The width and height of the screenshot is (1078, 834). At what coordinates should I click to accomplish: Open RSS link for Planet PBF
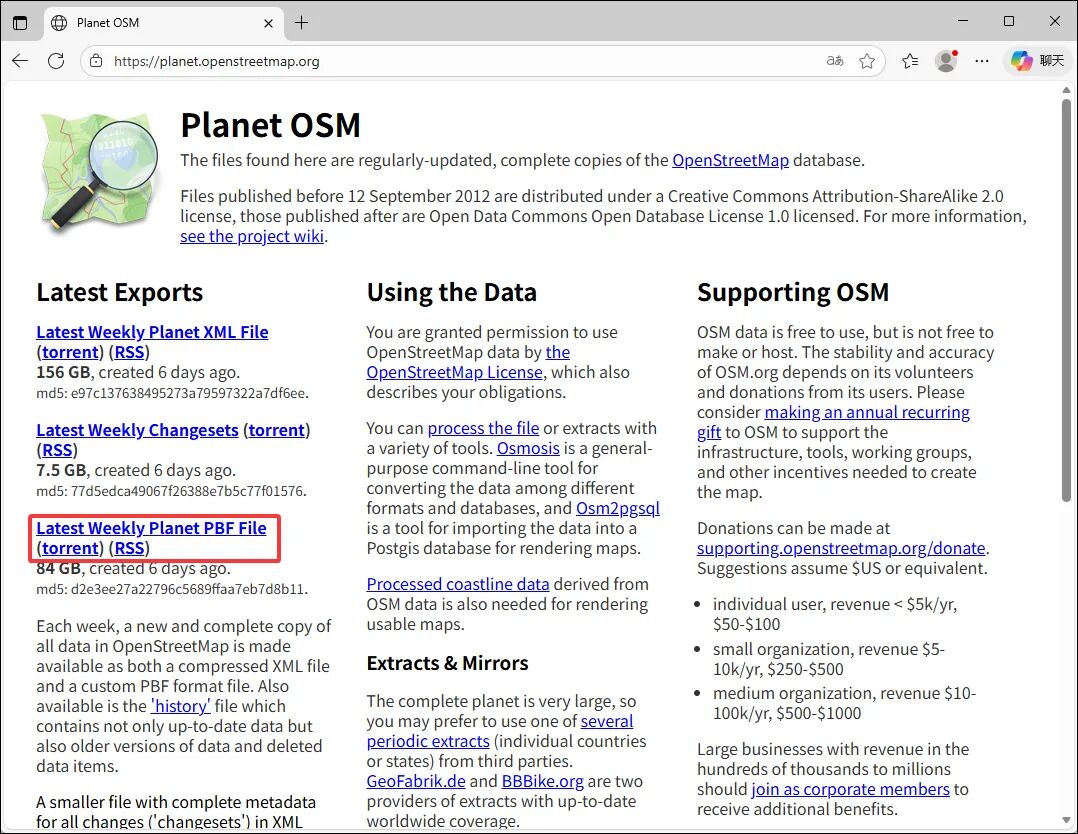129,548
